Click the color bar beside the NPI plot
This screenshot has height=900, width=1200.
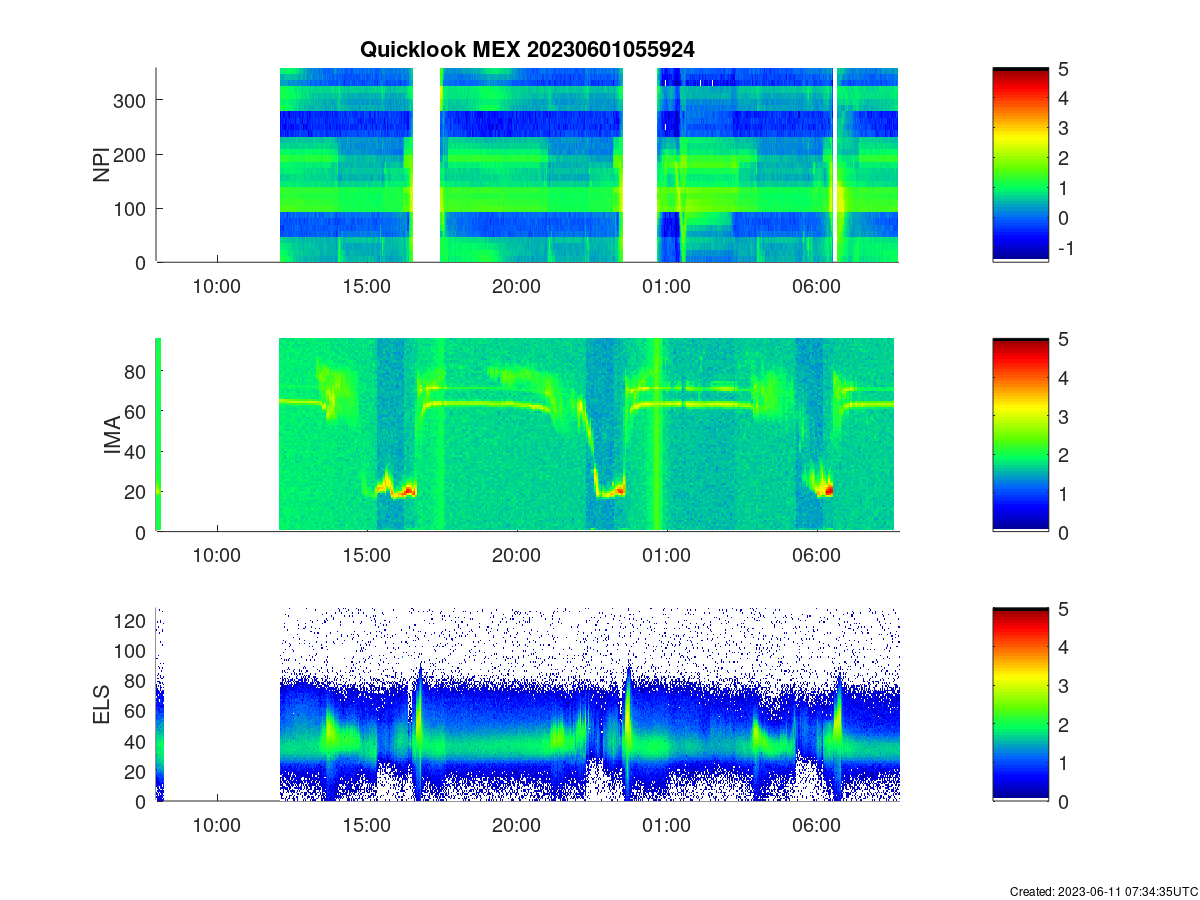coord(1020,165)
